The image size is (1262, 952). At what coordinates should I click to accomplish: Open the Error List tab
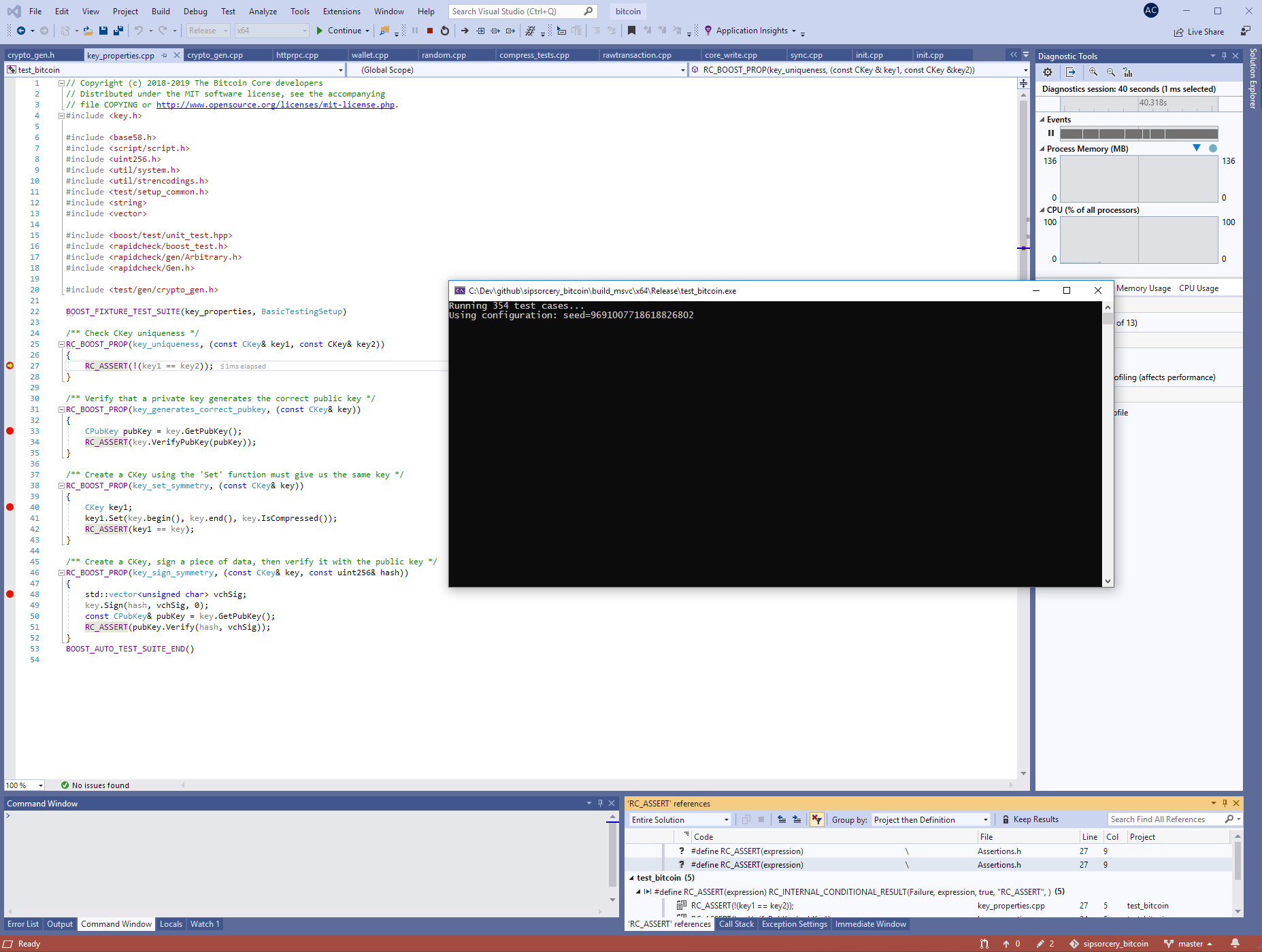(x=23, y=924)
